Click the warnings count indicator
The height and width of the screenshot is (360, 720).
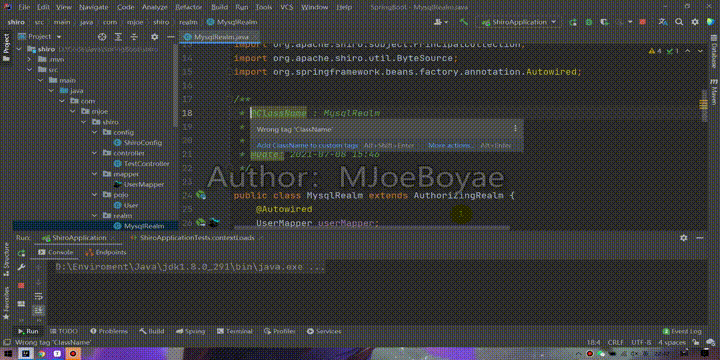click(x=655, y=51)
